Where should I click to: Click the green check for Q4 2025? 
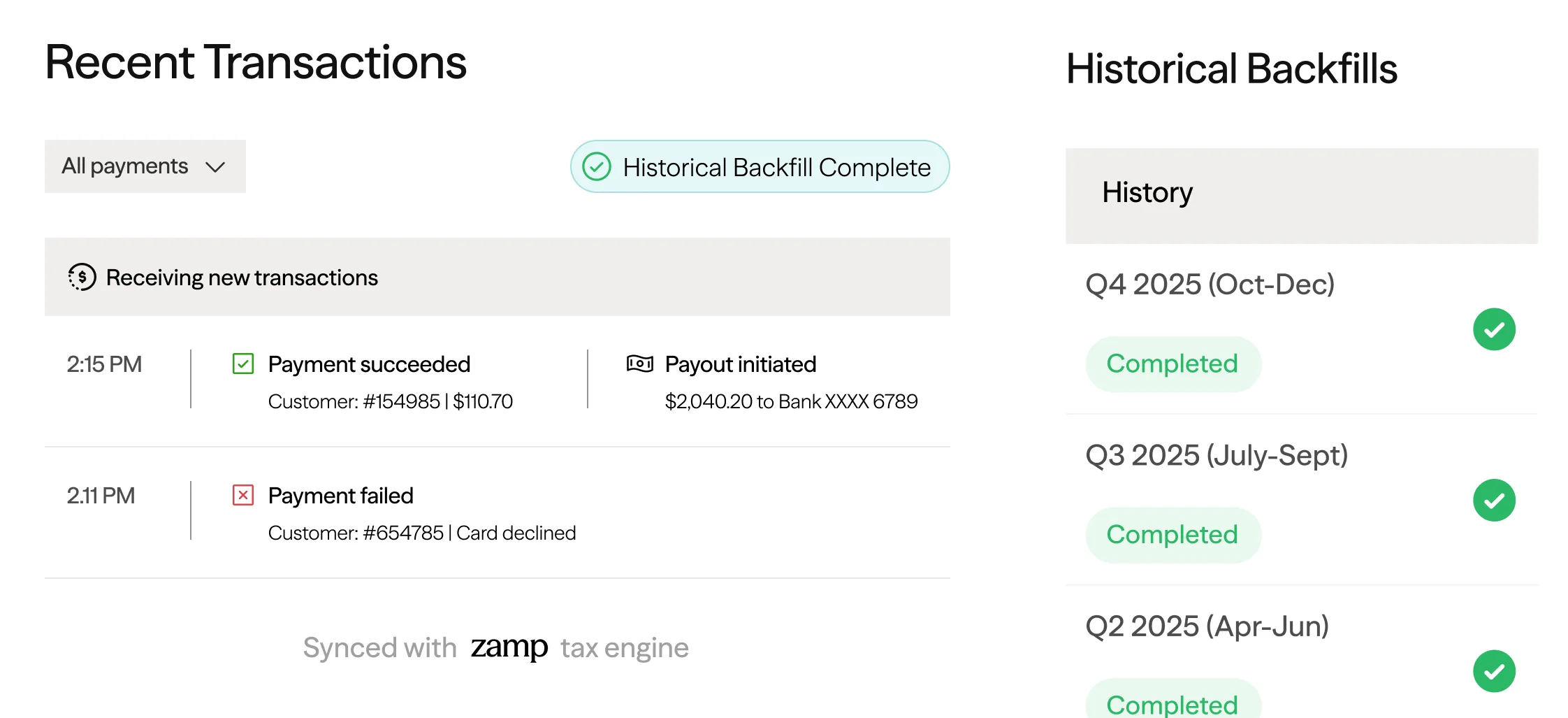coord(1494,329)
